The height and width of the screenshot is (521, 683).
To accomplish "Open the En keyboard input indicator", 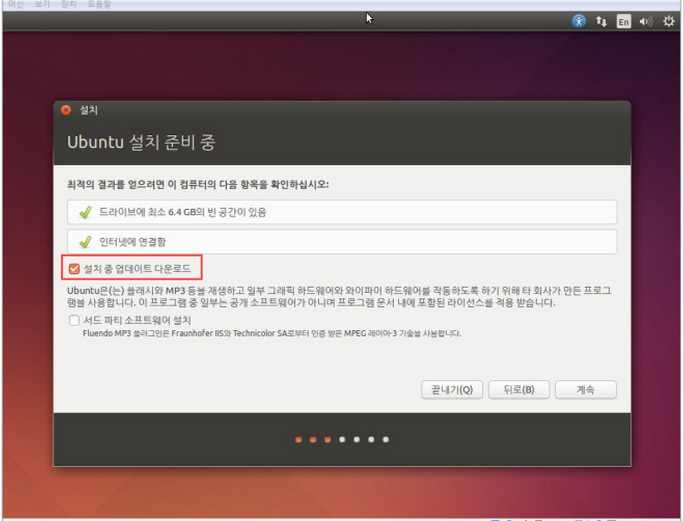I will pos(623,21).
